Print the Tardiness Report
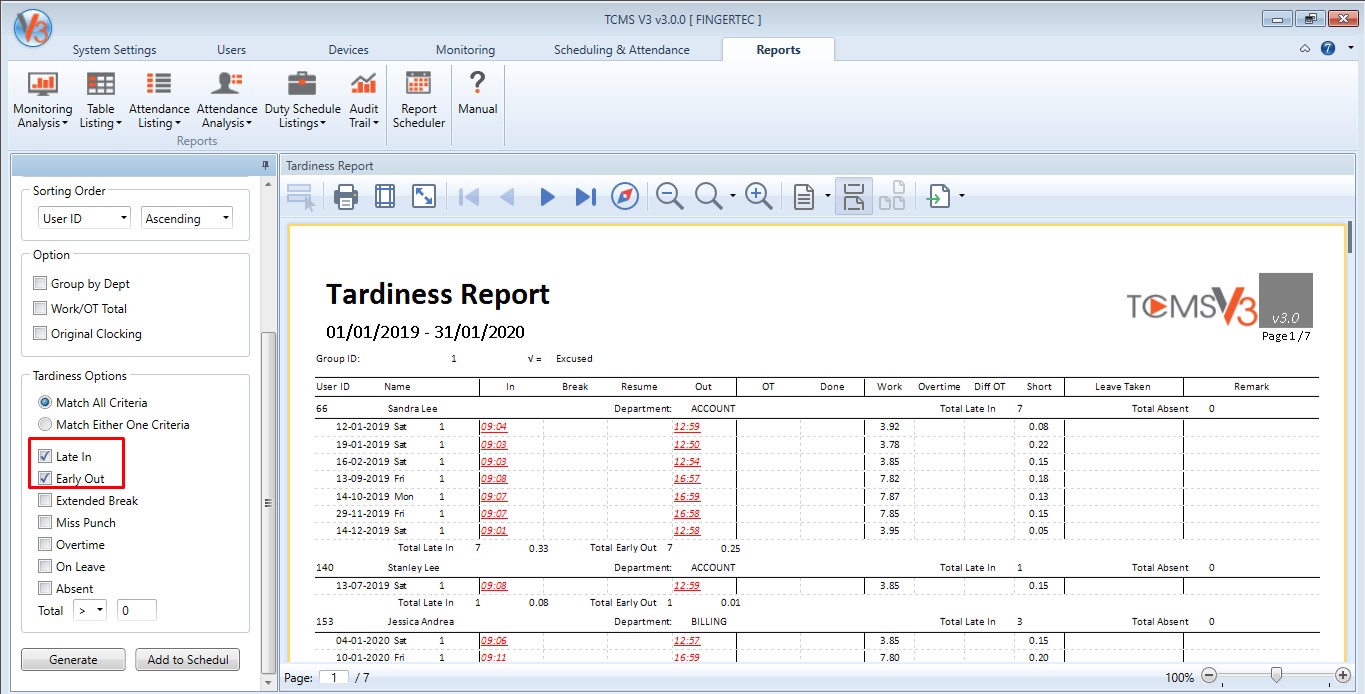The image size is (1365, 694). pyautogui.click(x=346, y=197)
